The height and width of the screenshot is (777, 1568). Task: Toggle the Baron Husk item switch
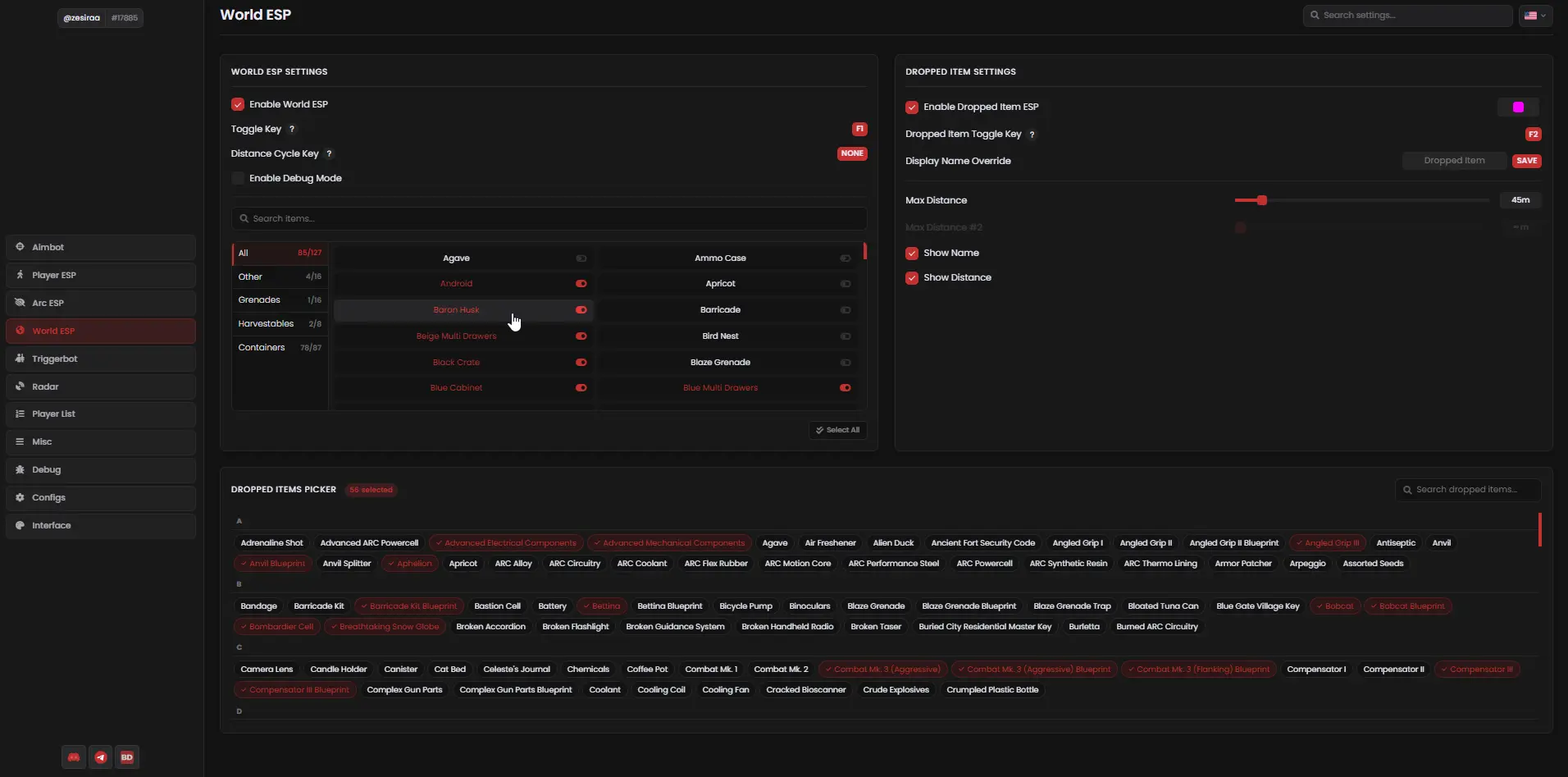coord(581,310)
